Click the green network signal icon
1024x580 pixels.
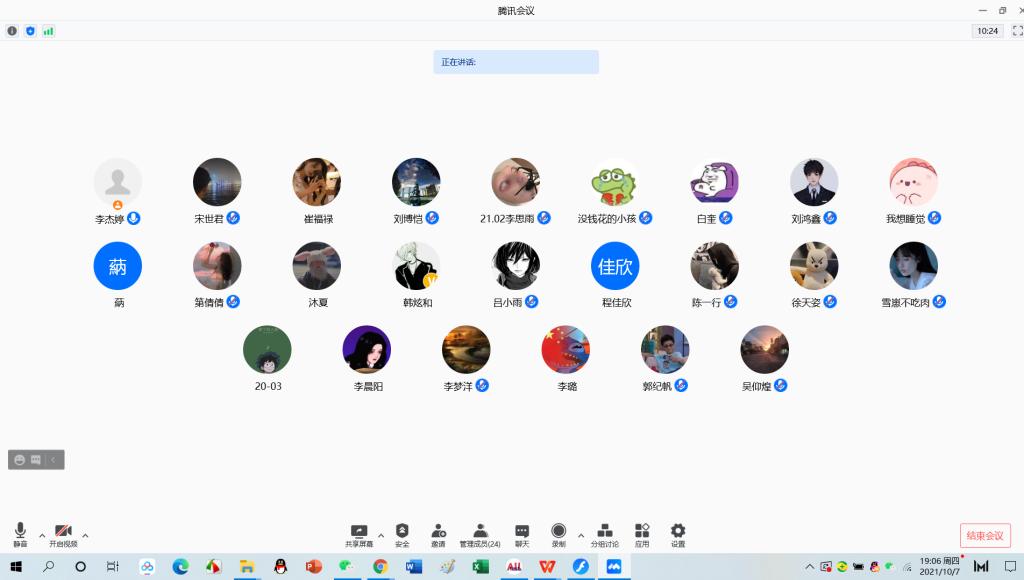[x=48, y=31]
